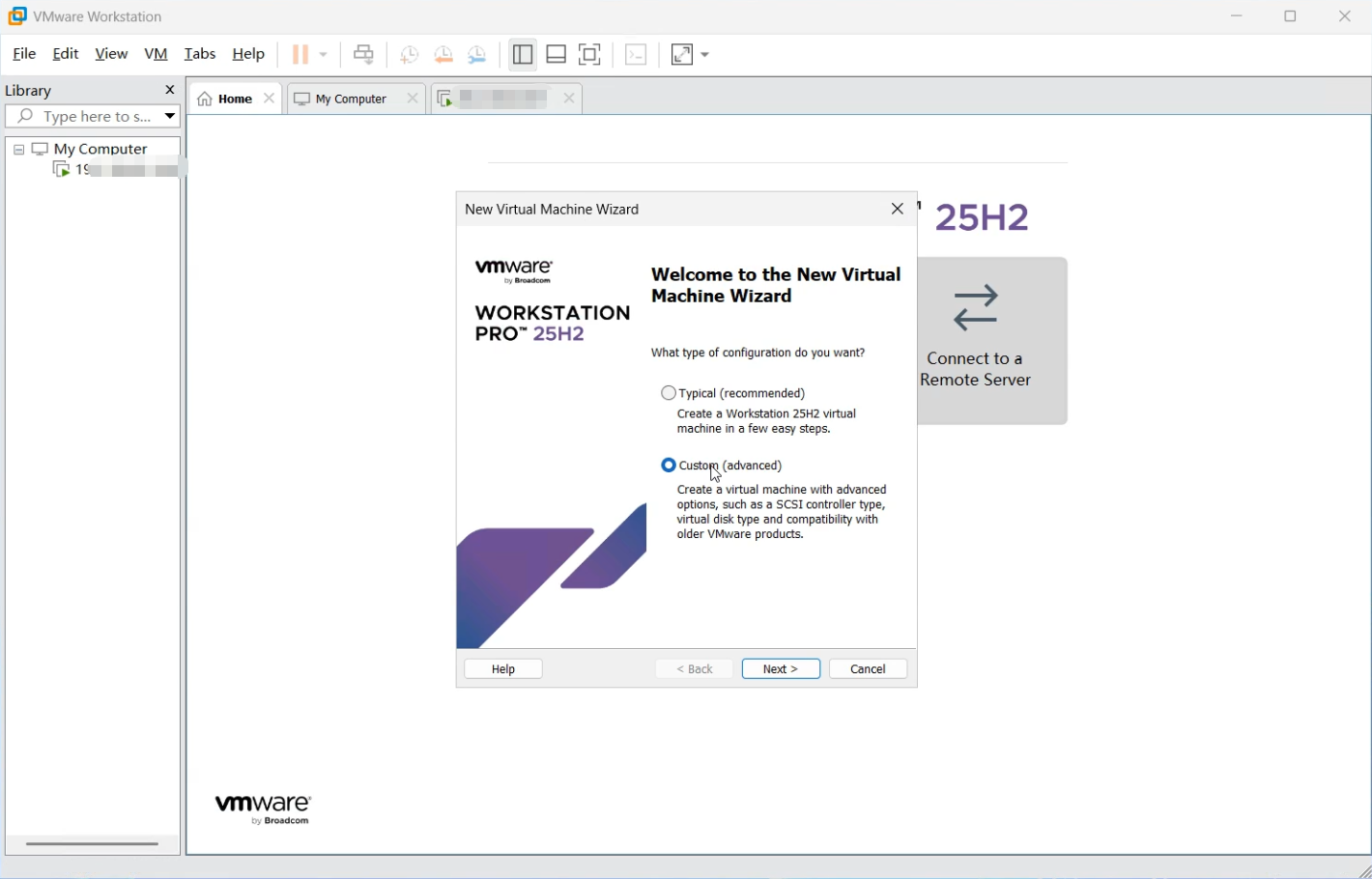Viewport: 1372px width, 879px height.
Task: Open the stretch display dropdown arrow
Action: coord(705,55)
